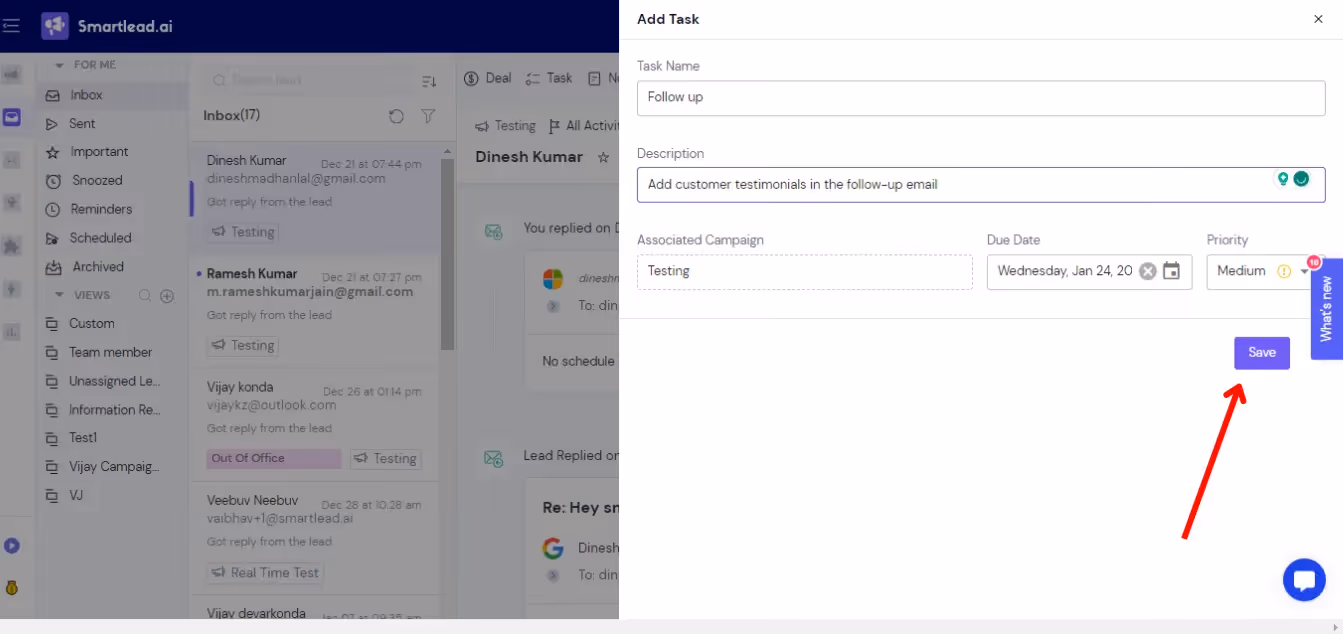Click into the Description text field
Screen dimensions: 1343x634
point(981,185)
